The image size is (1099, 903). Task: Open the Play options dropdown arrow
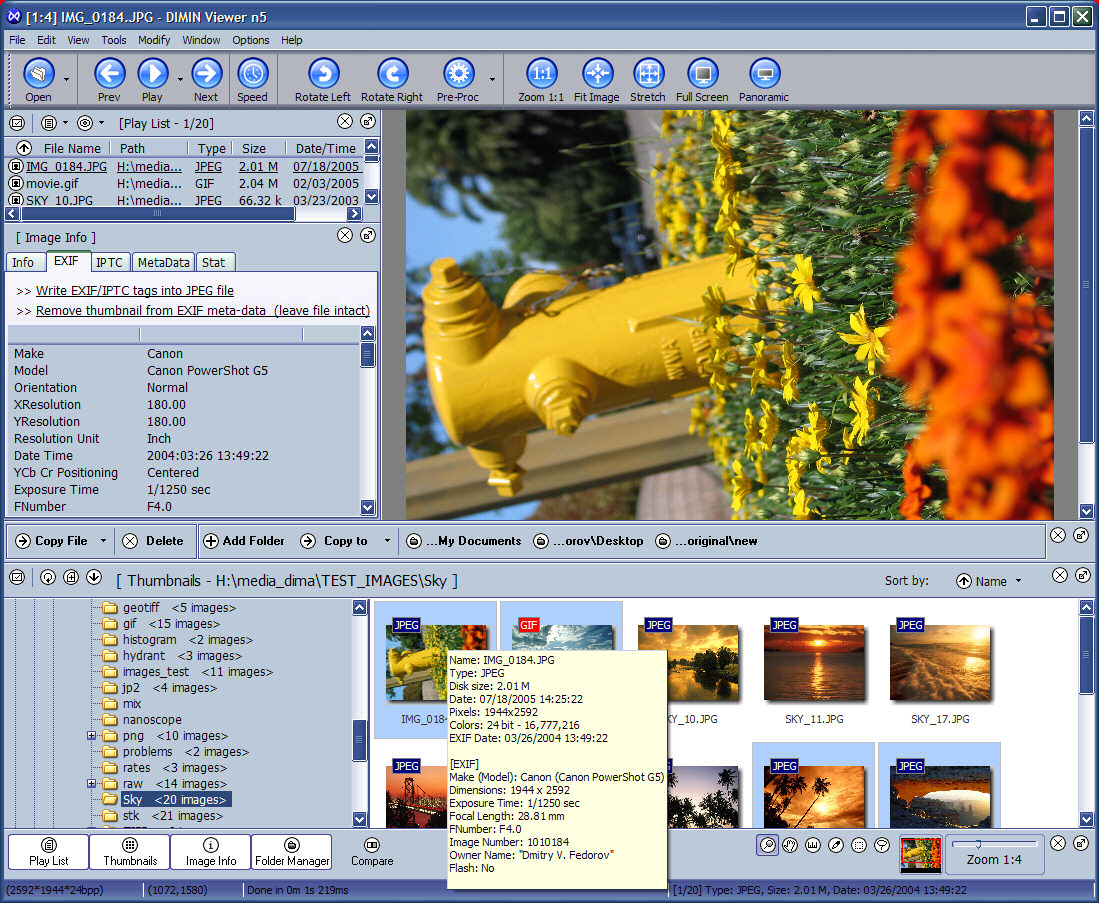tap(180, 79)
